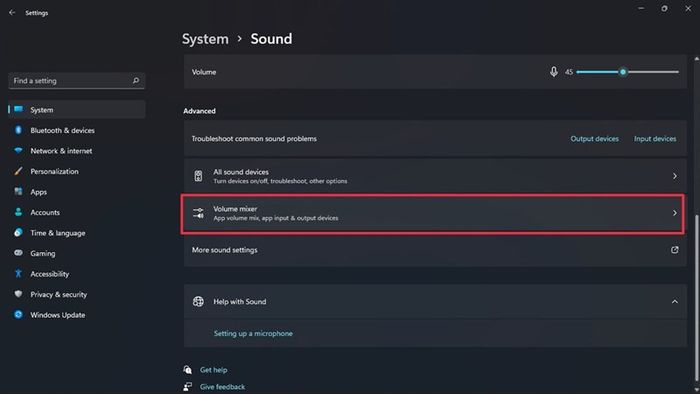Click the Find a setting search box

77,81
